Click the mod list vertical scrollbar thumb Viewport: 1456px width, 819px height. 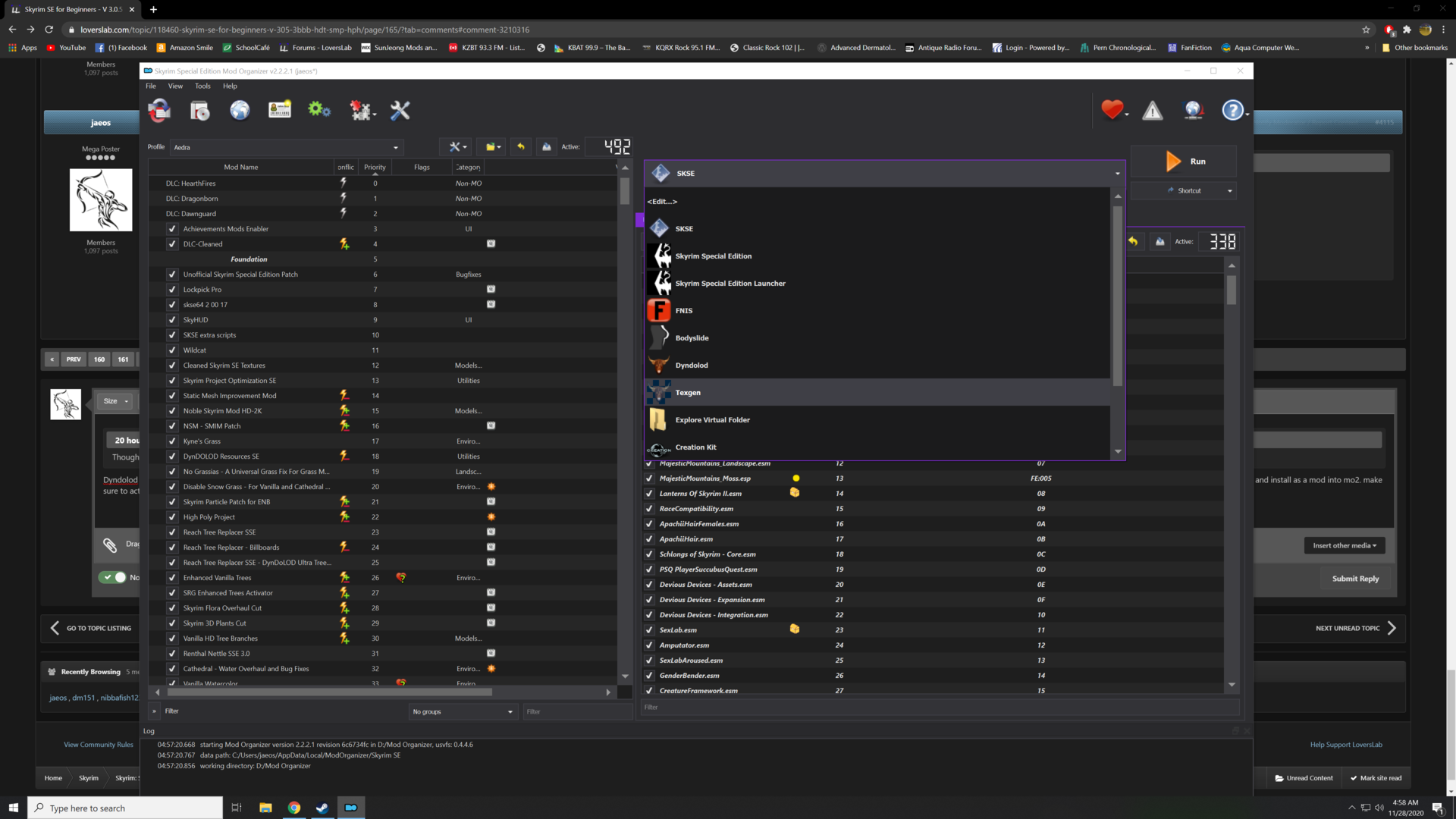click(624, 191)
